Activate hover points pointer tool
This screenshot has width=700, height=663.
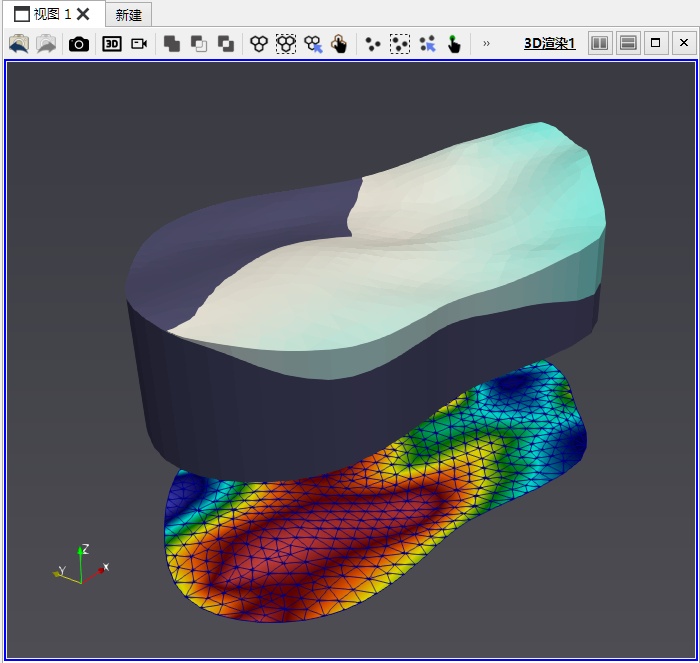coord(454,44)
